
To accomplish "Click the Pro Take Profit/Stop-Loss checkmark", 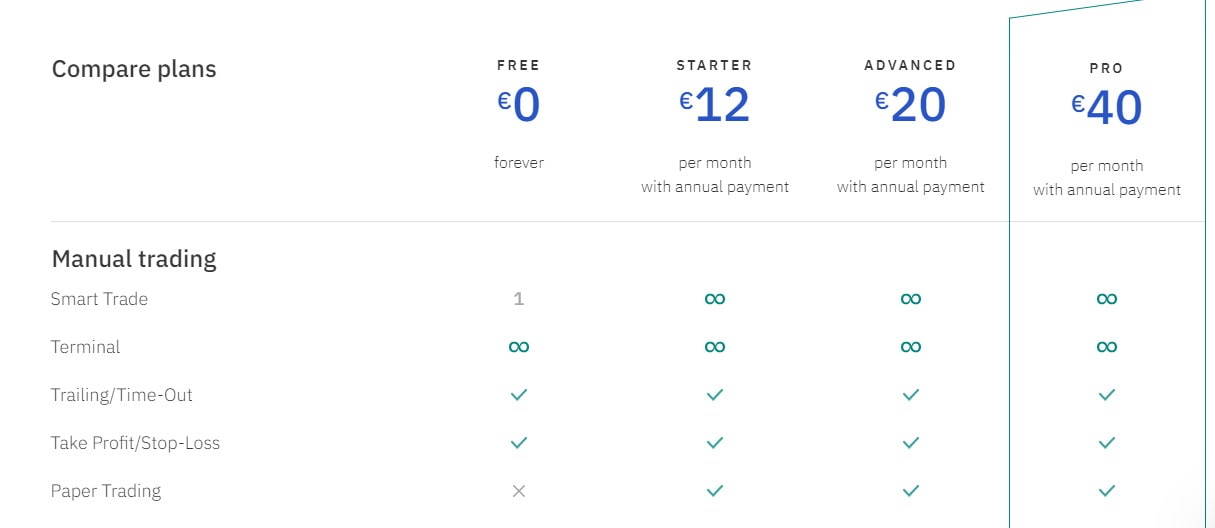I will [x=1106, y=443].
